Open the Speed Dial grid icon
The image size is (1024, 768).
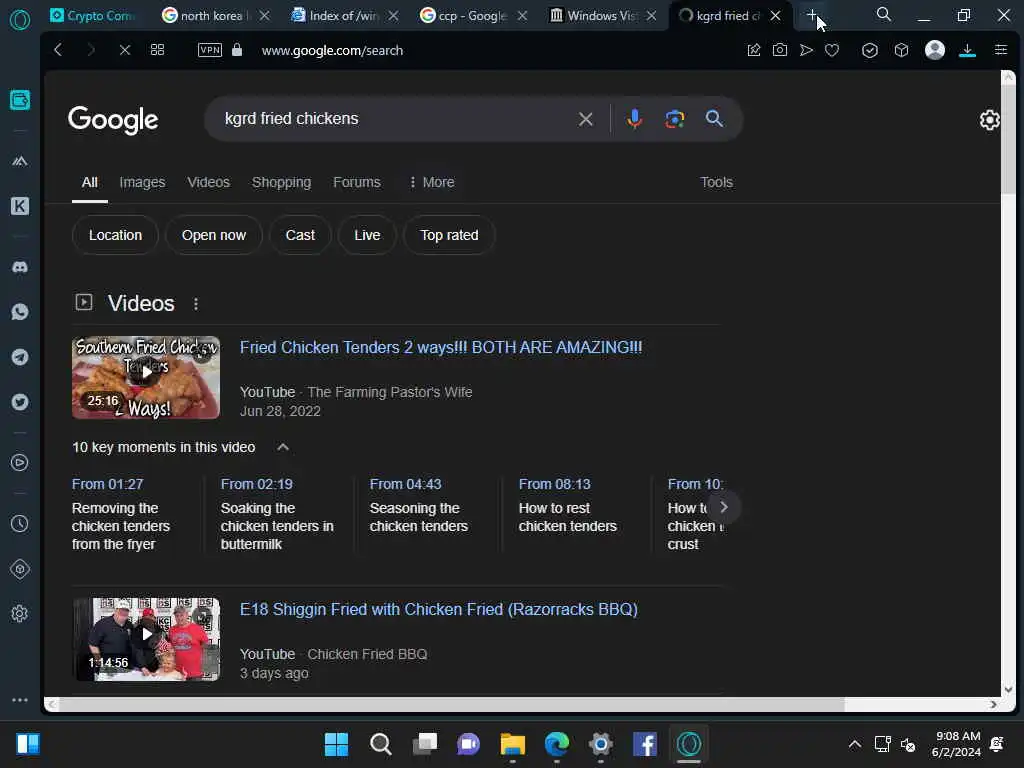point(157,50)
